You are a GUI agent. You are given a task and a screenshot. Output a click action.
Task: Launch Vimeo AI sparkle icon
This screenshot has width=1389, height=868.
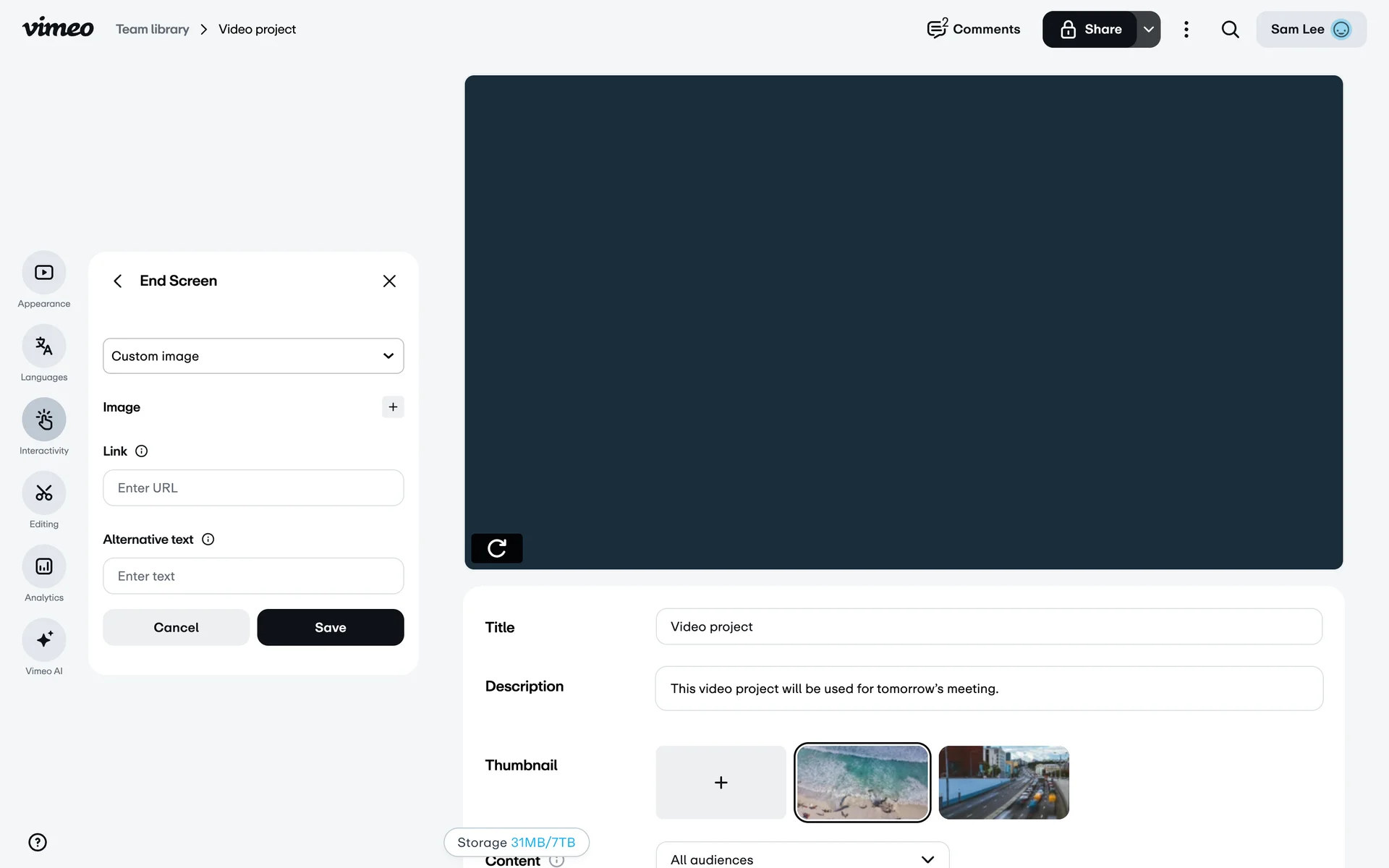(44, 640)
